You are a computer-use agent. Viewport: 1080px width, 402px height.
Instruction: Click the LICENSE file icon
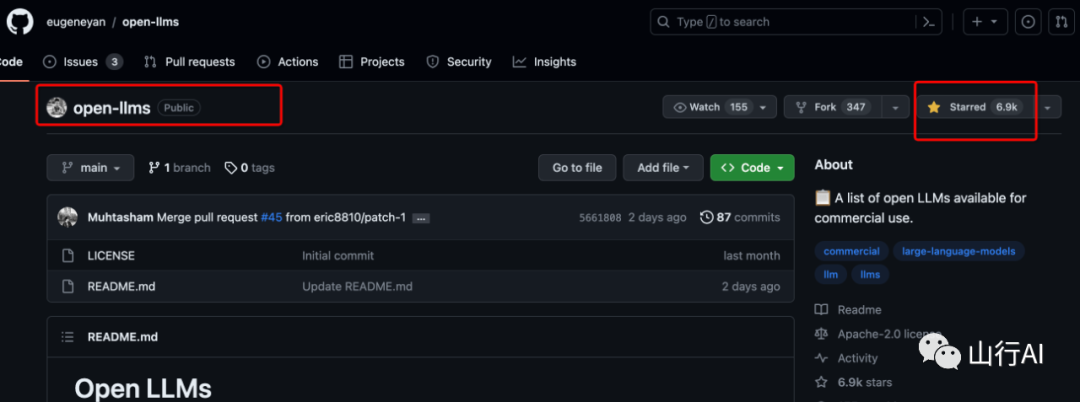[68, 256]
